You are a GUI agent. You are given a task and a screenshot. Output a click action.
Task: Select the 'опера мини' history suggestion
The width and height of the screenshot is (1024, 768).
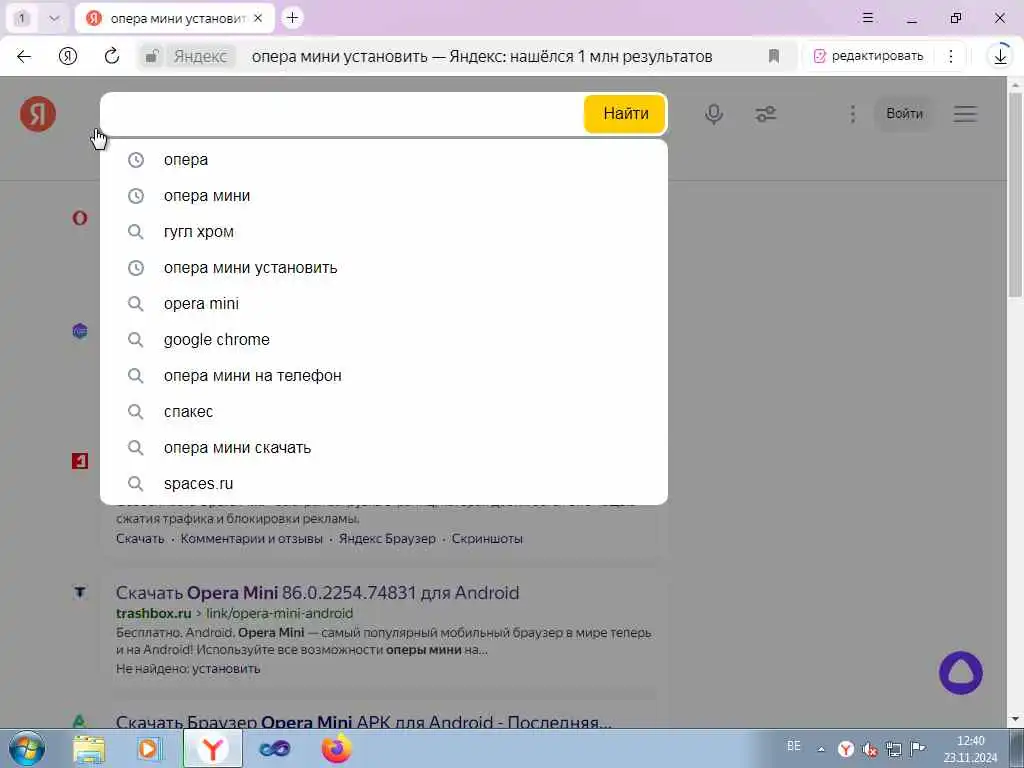(384, 195)
